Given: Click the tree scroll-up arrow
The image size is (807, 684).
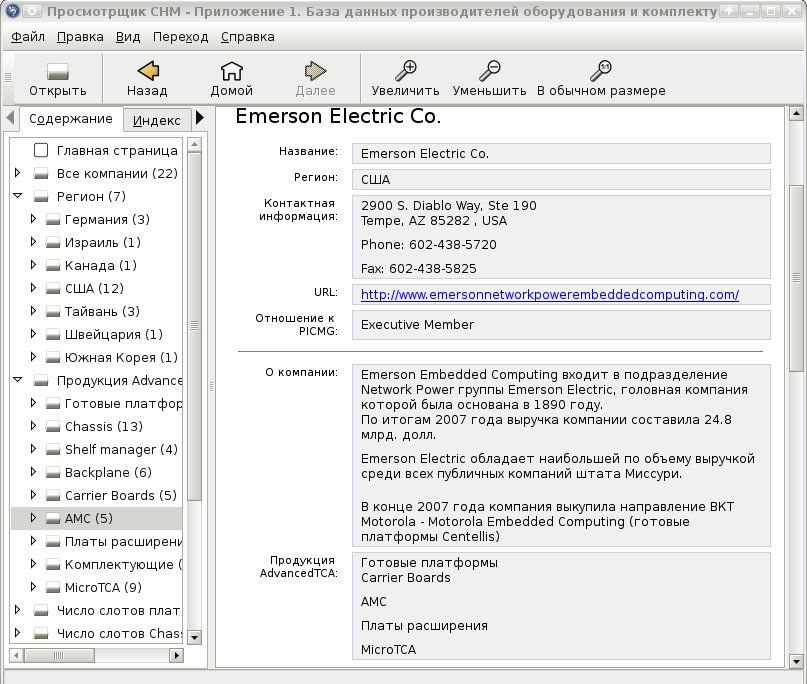Looking at the screenshot, I should (x=195, y=145).
